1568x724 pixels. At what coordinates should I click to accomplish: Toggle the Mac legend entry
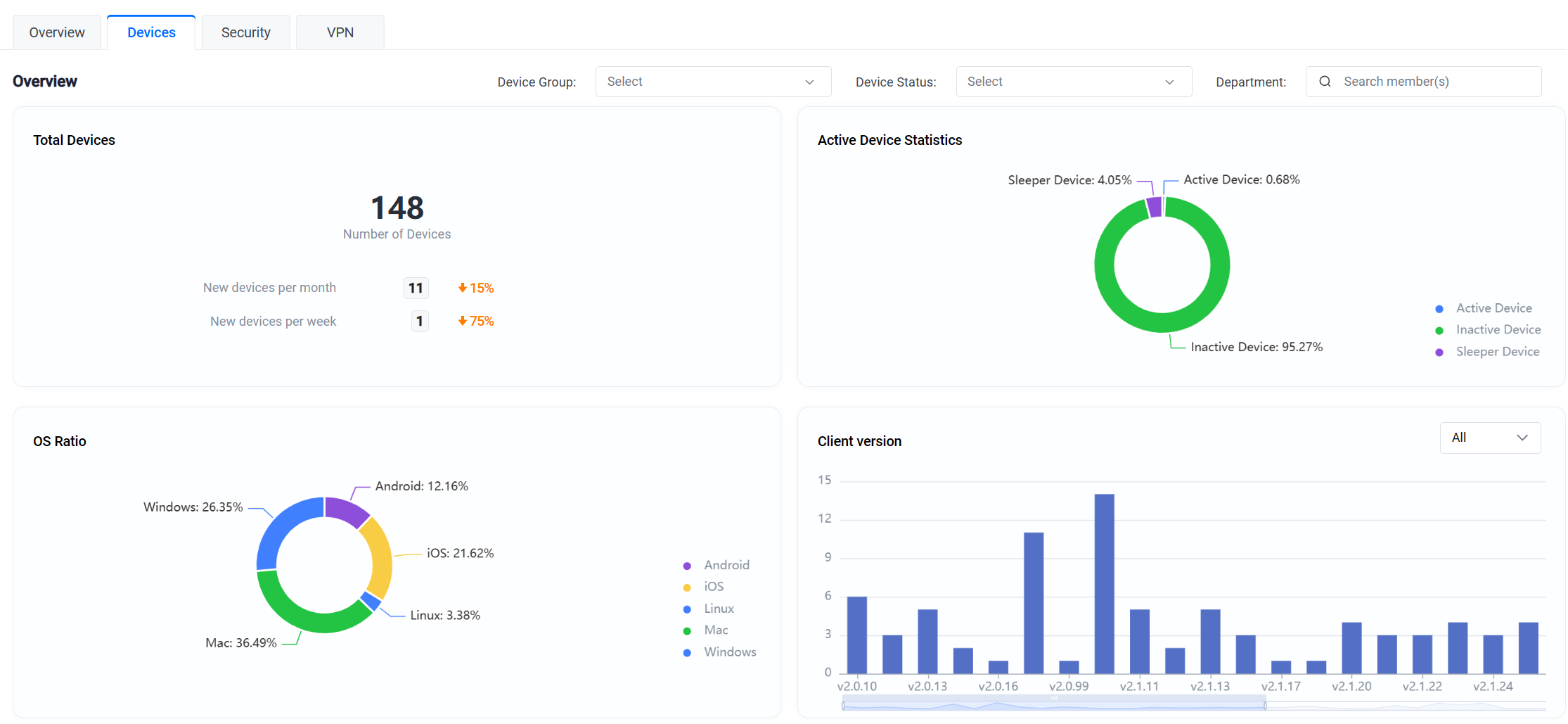pyautogui.click(x=706, y=630)
